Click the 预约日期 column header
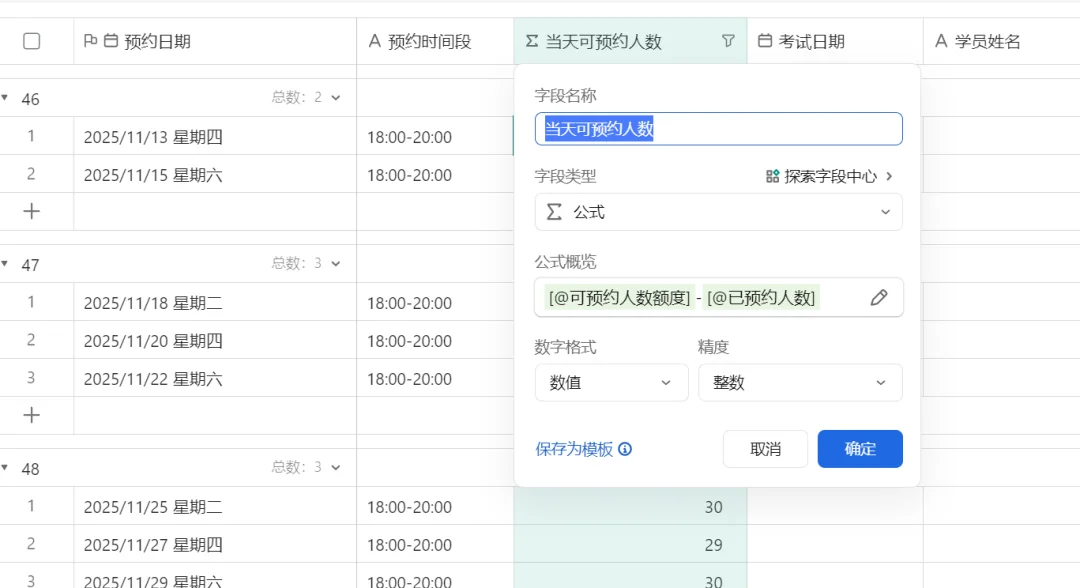1080x588 pixels. pyautogui.click(x=215, y=41)
